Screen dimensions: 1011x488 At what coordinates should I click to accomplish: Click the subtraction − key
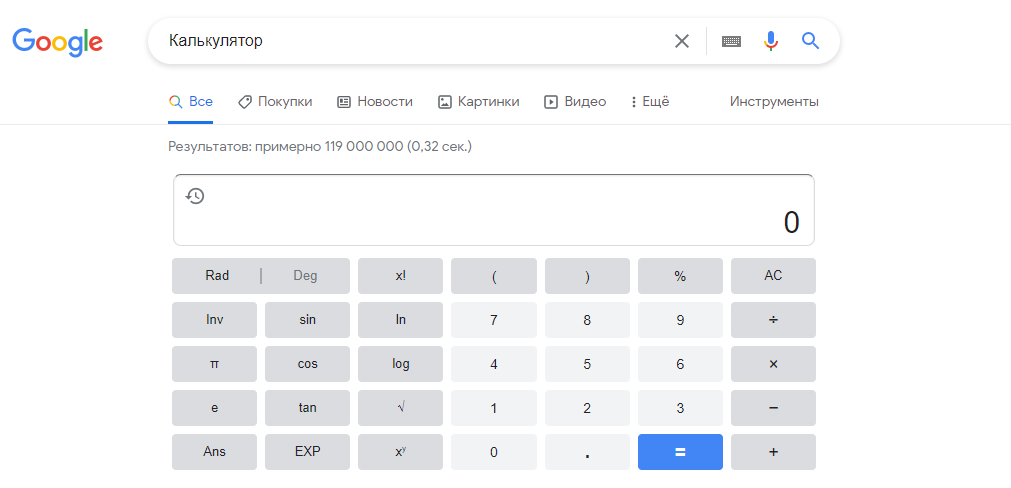[773, 408]
